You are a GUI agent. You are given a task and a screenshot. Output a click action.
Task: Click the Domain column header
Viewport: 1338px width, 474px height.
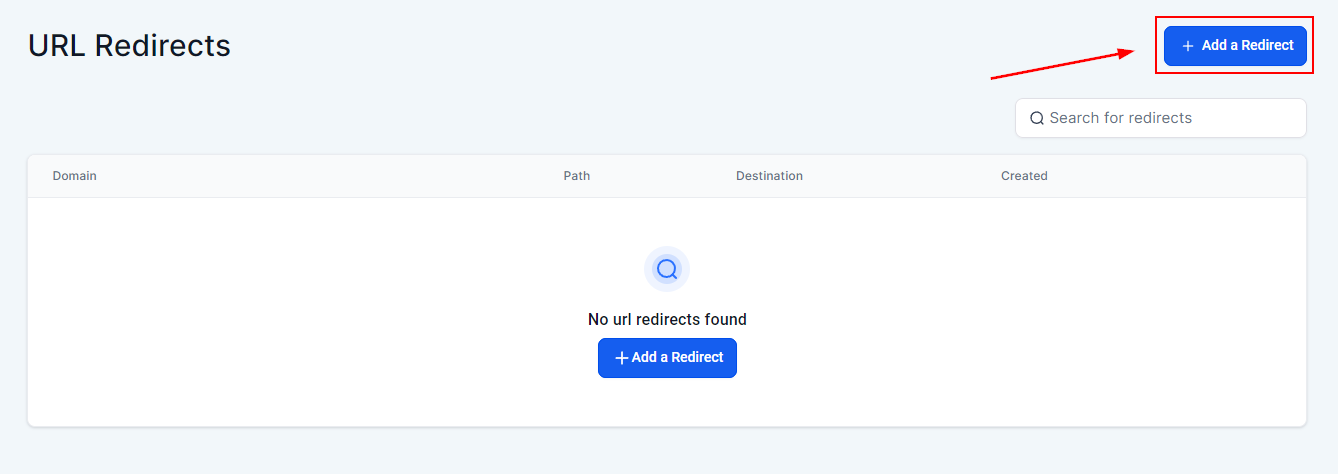(x=75, y=176)
